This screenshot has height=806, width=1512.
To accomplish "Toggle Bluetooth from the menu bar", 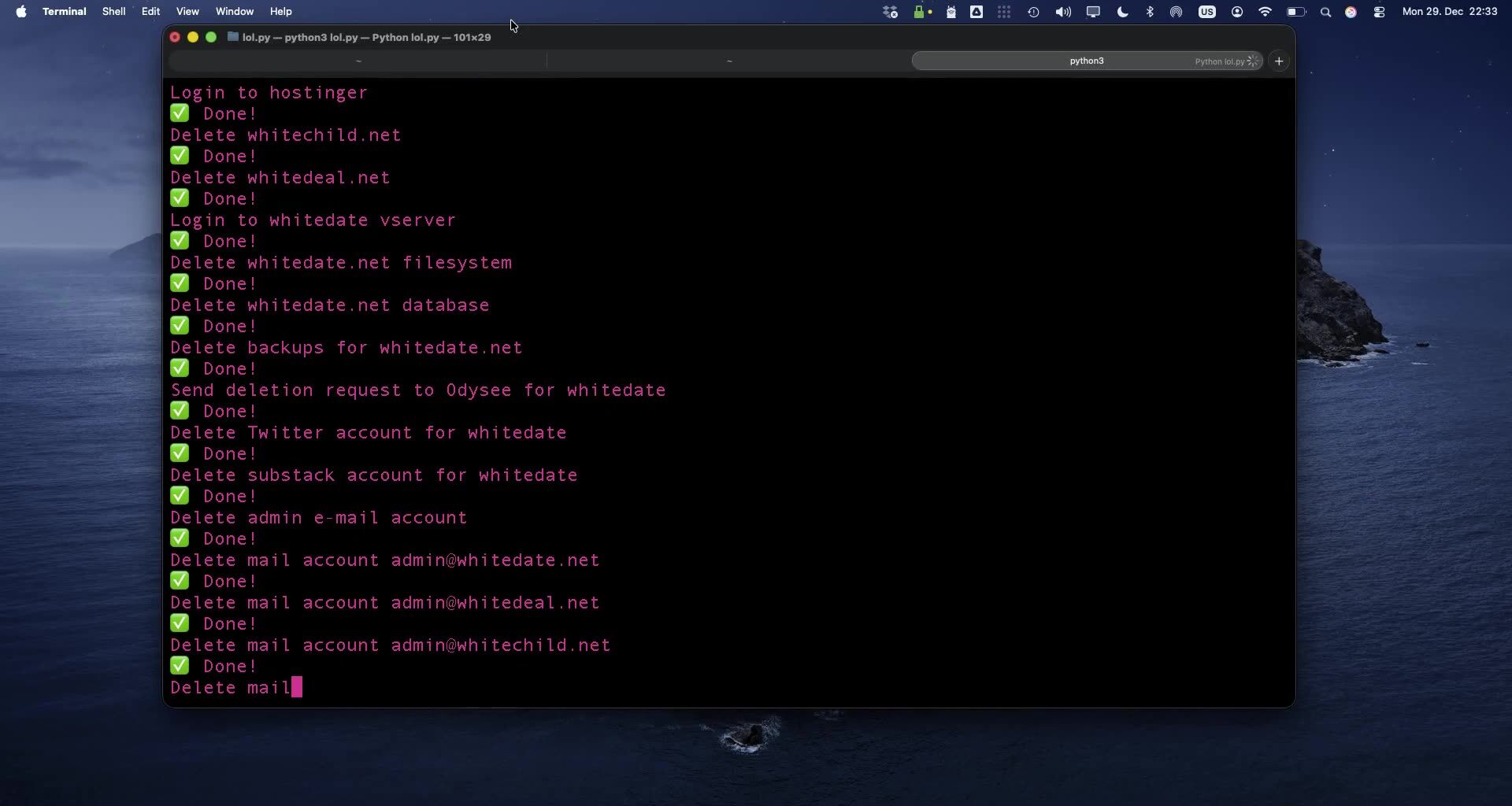I will (1150, 12).
